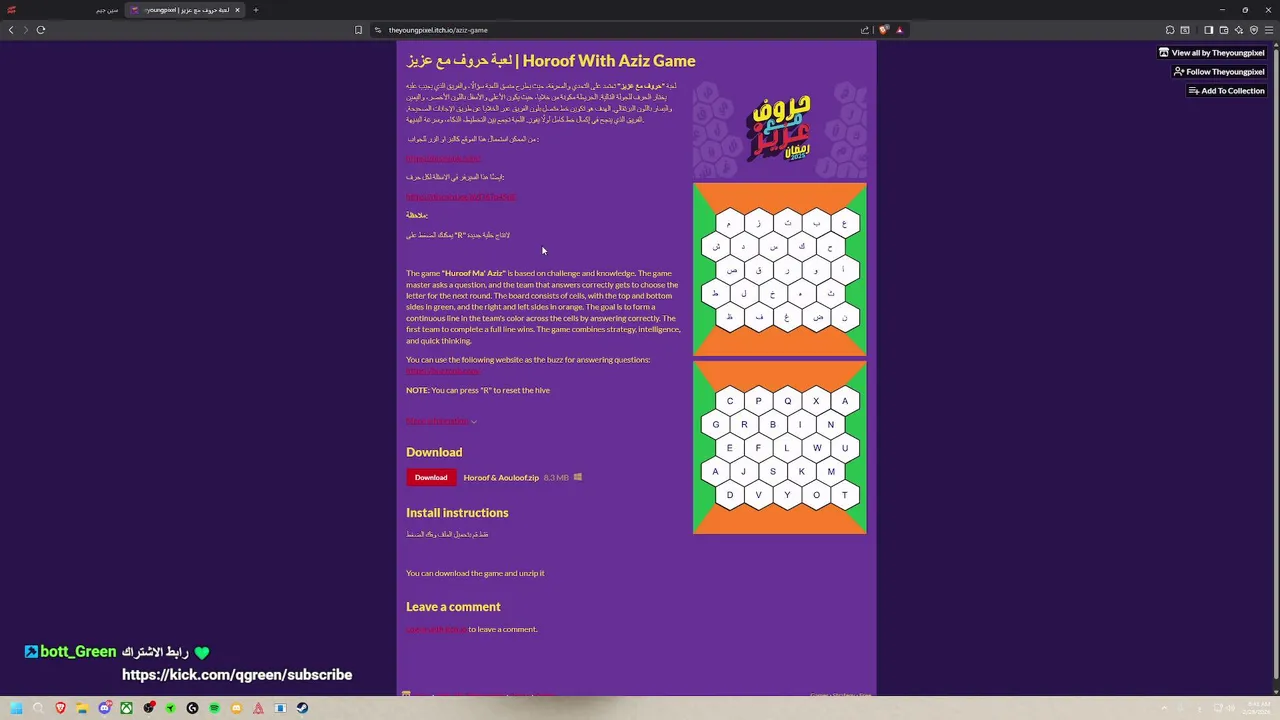Open Spotify from taskbar
1280x720 pixels.
(x=214, y=708)
